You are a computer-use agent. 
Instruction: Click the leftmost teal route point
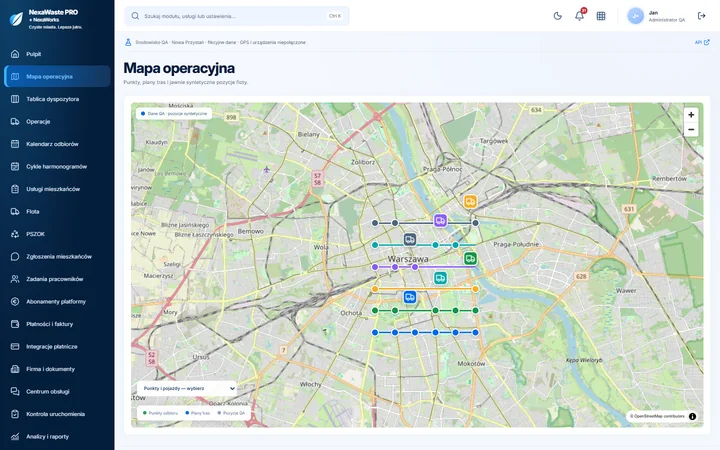coord(375,245)
